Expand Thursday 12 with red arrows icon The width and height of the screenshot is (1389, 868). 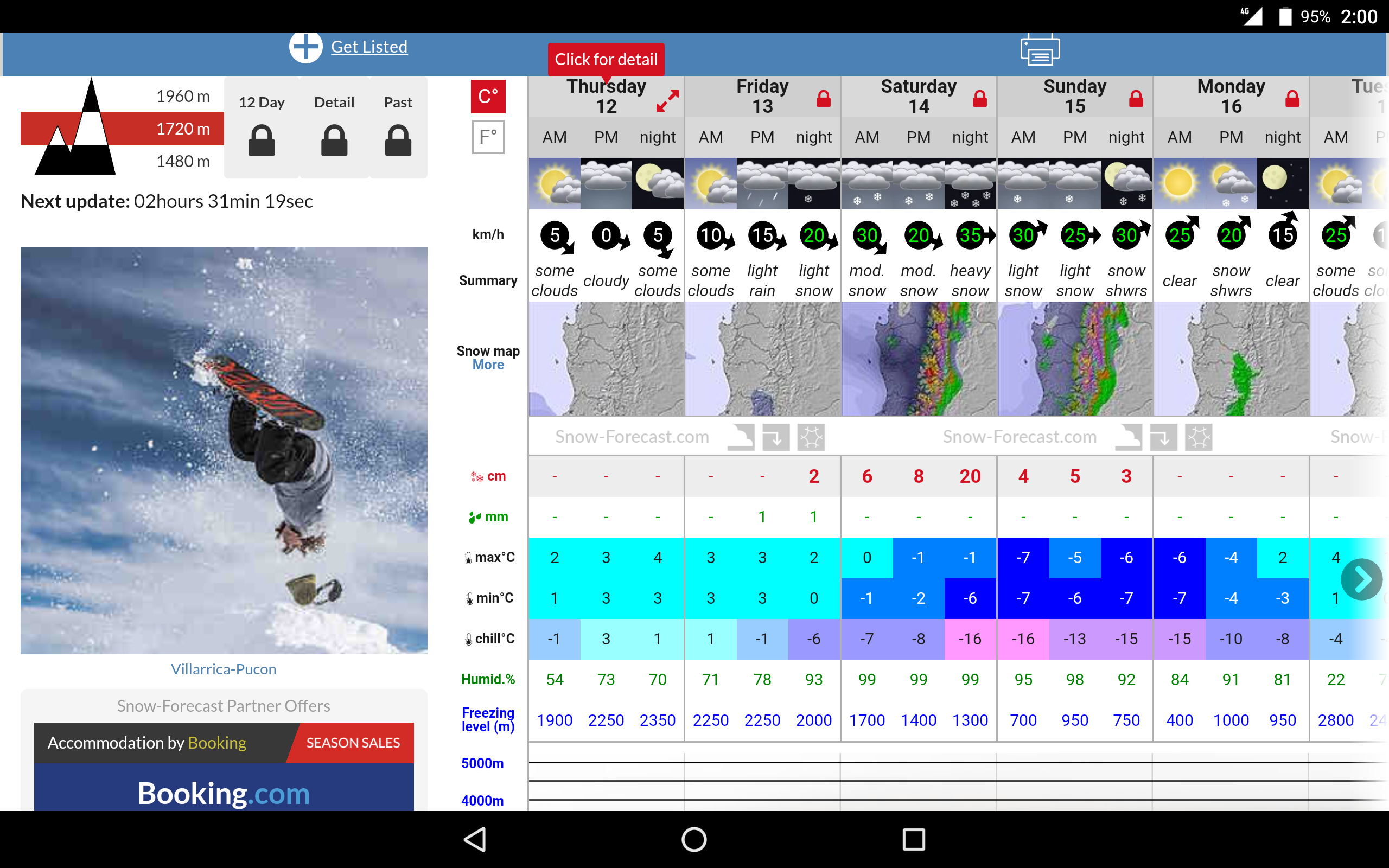pyautogui.click(x=667, y=100)
